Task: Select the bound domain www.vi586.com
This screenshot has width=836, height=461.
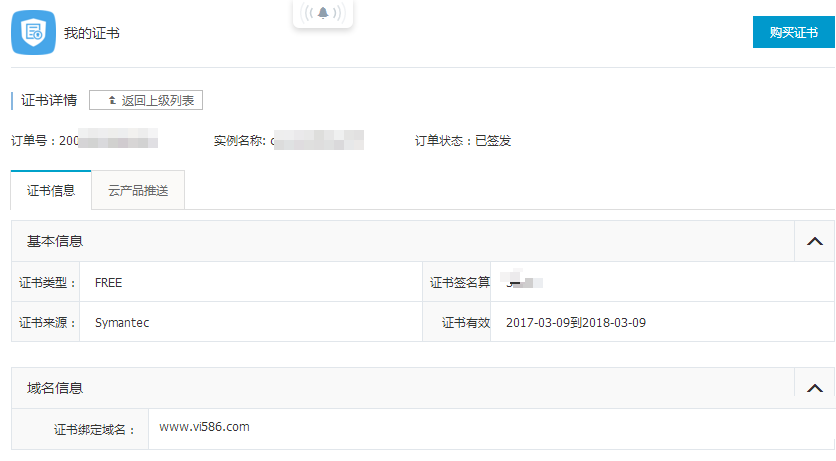Action: pyautogui.click(x=204, y=427)
